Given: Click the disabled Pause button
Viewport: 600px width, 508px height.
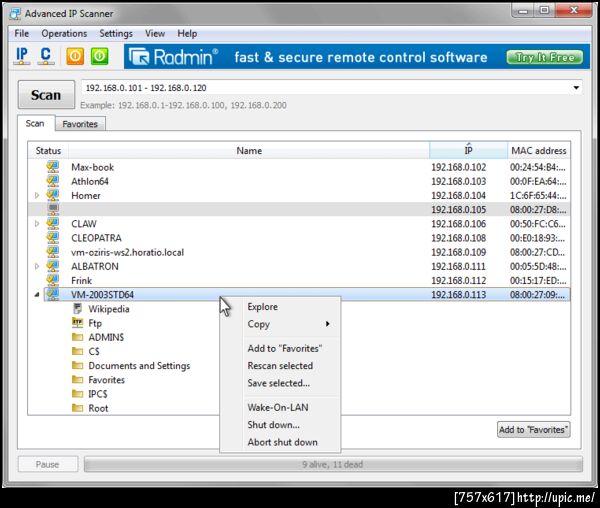Looking at the screenshot, I should [x=47, y=464].
